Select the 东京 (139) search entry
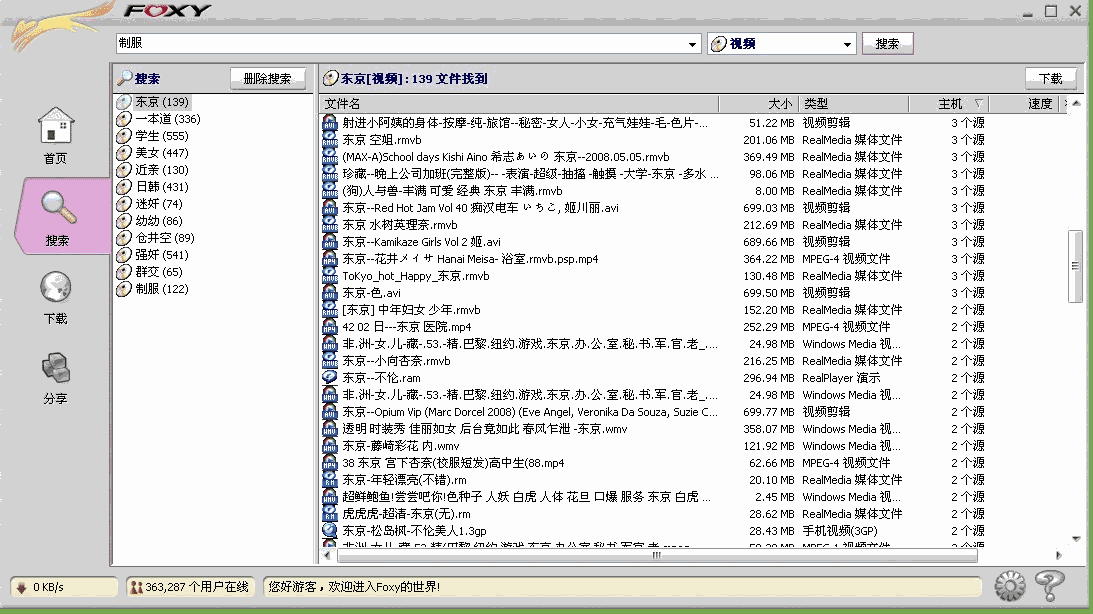Screen dimensions: 1093x614 tap(161, 102)
